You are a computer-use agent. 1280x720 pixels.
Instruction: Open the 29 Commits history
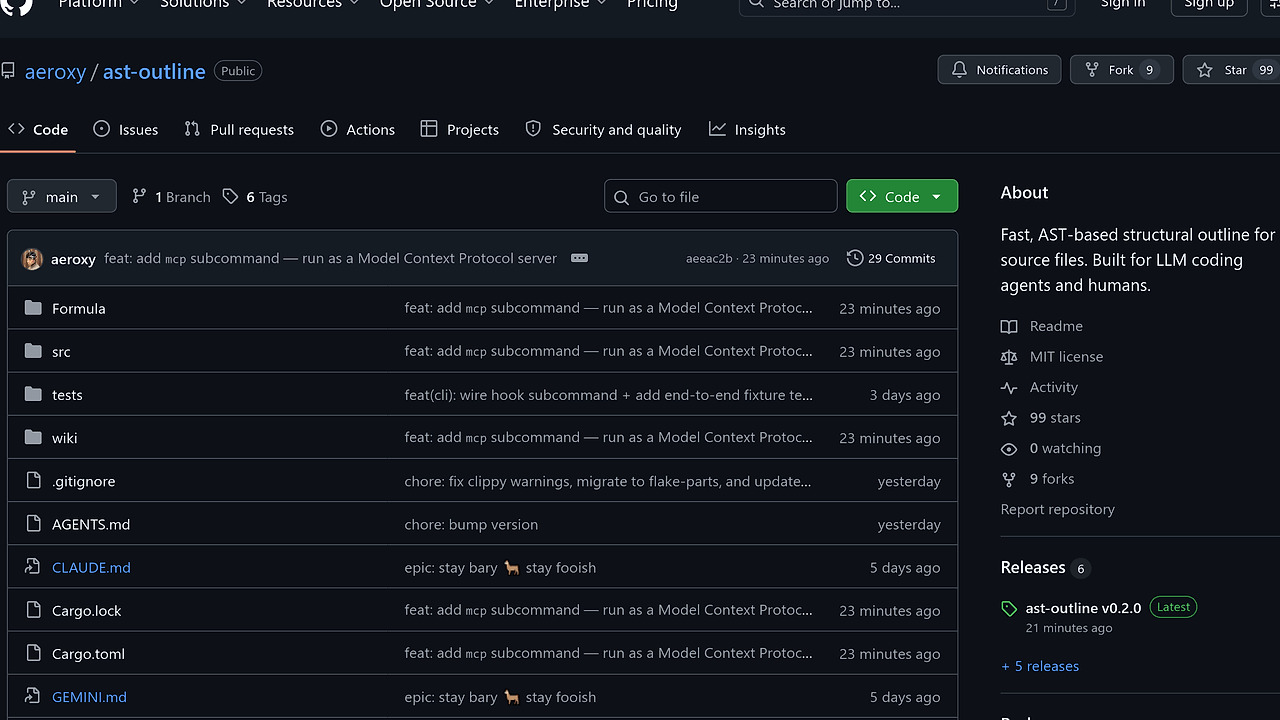pos(891,258)
